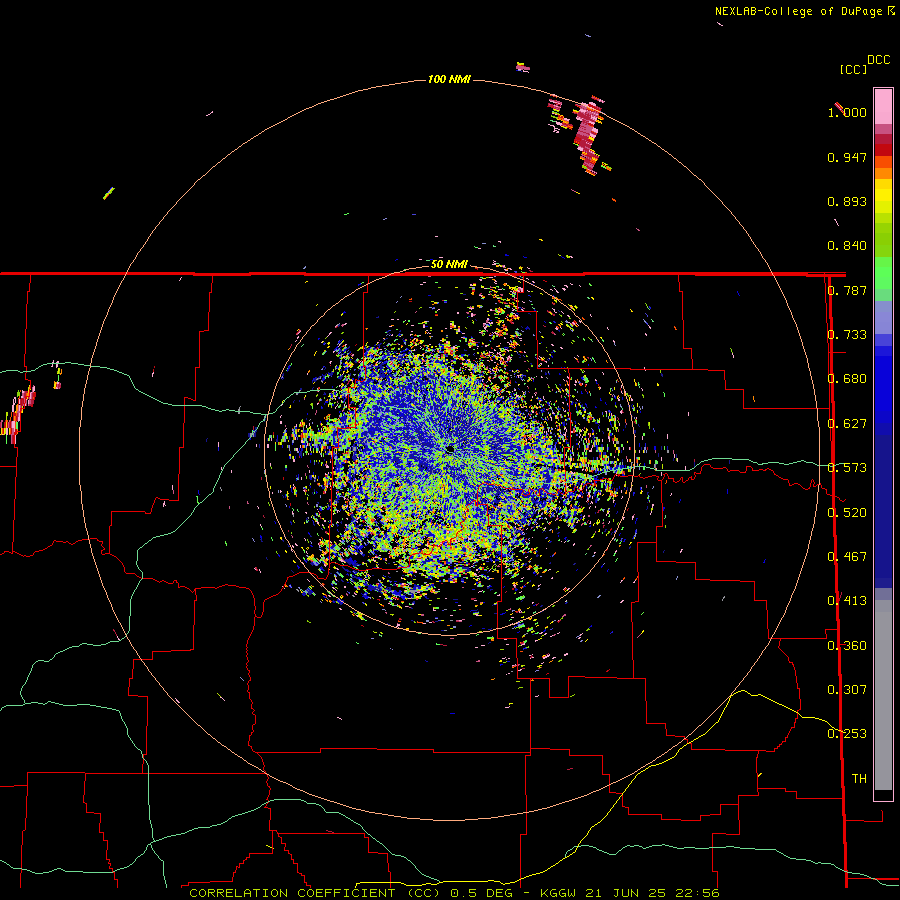
Task: Click the 0.253 legend value
Action: pos(847,734)
